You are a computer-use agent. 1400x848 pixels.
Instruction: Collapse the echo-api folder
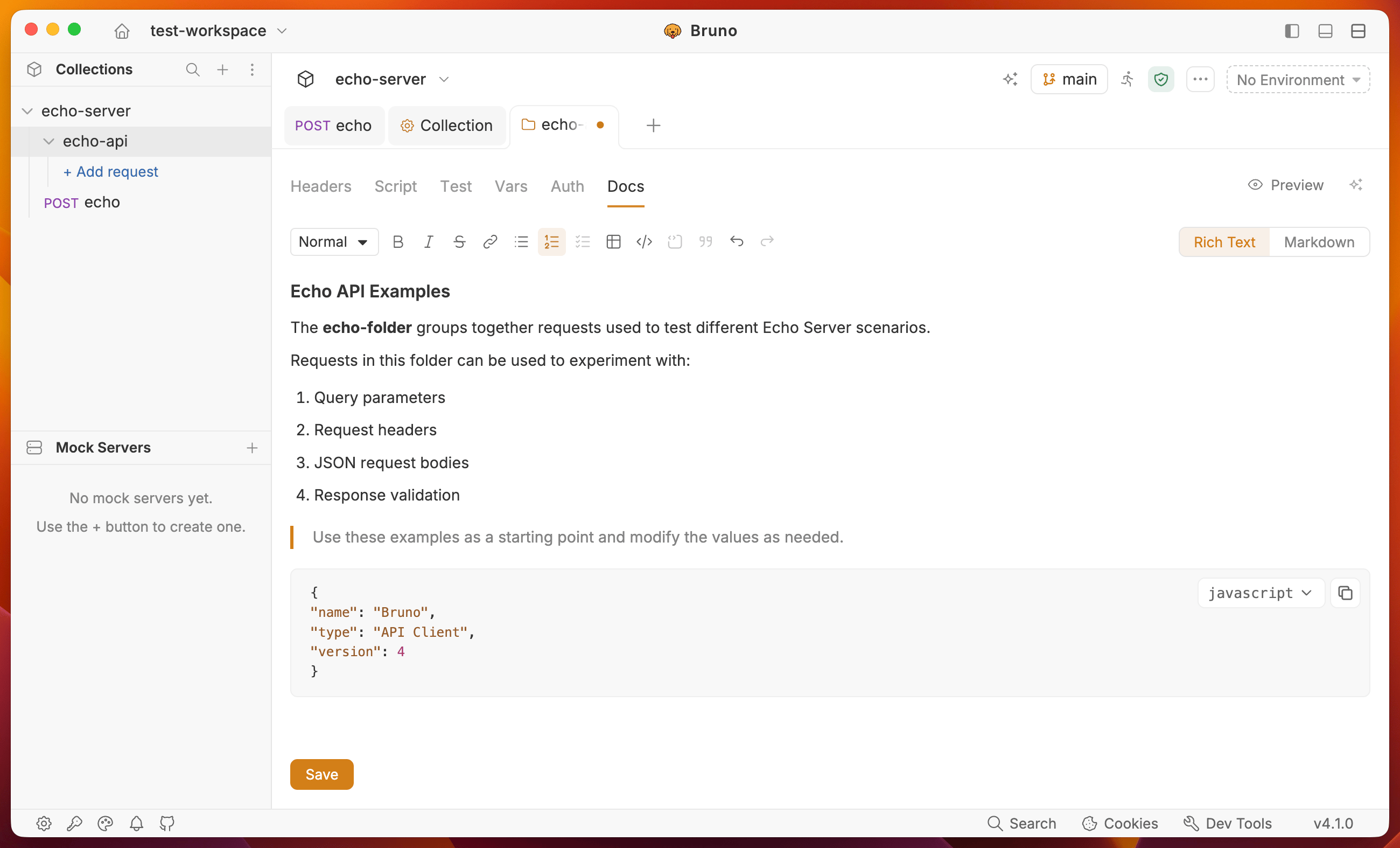(x=48, y=141)
